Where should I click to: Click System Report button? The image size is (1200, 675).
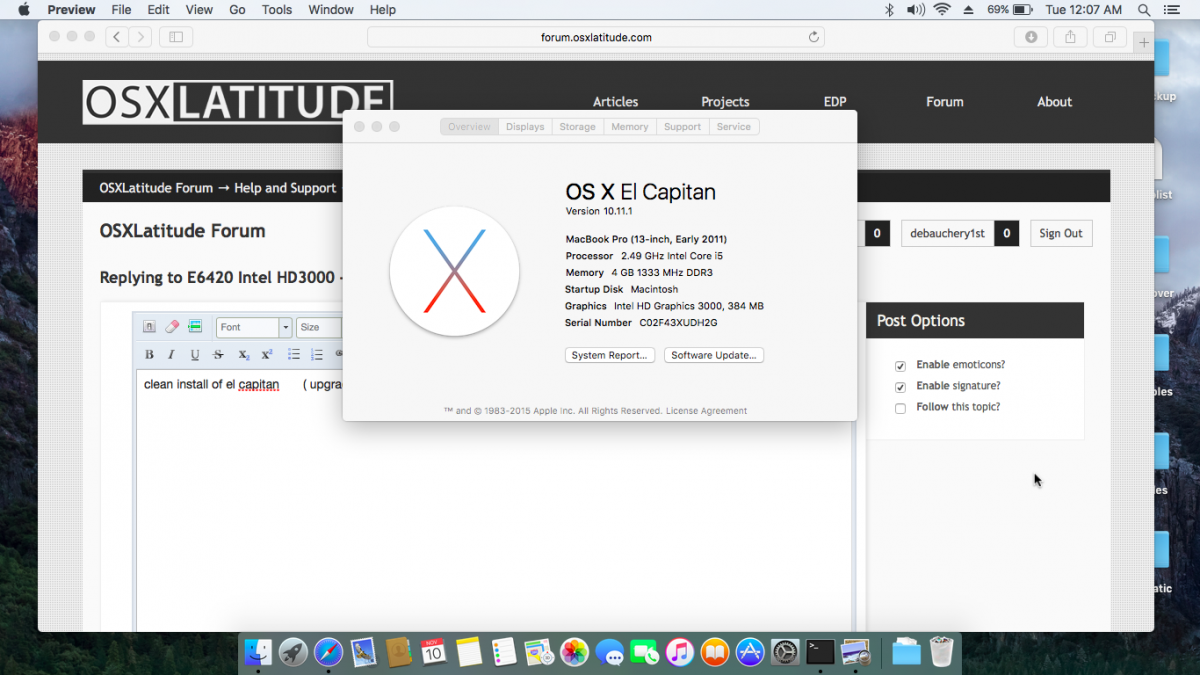coord(610,355)
